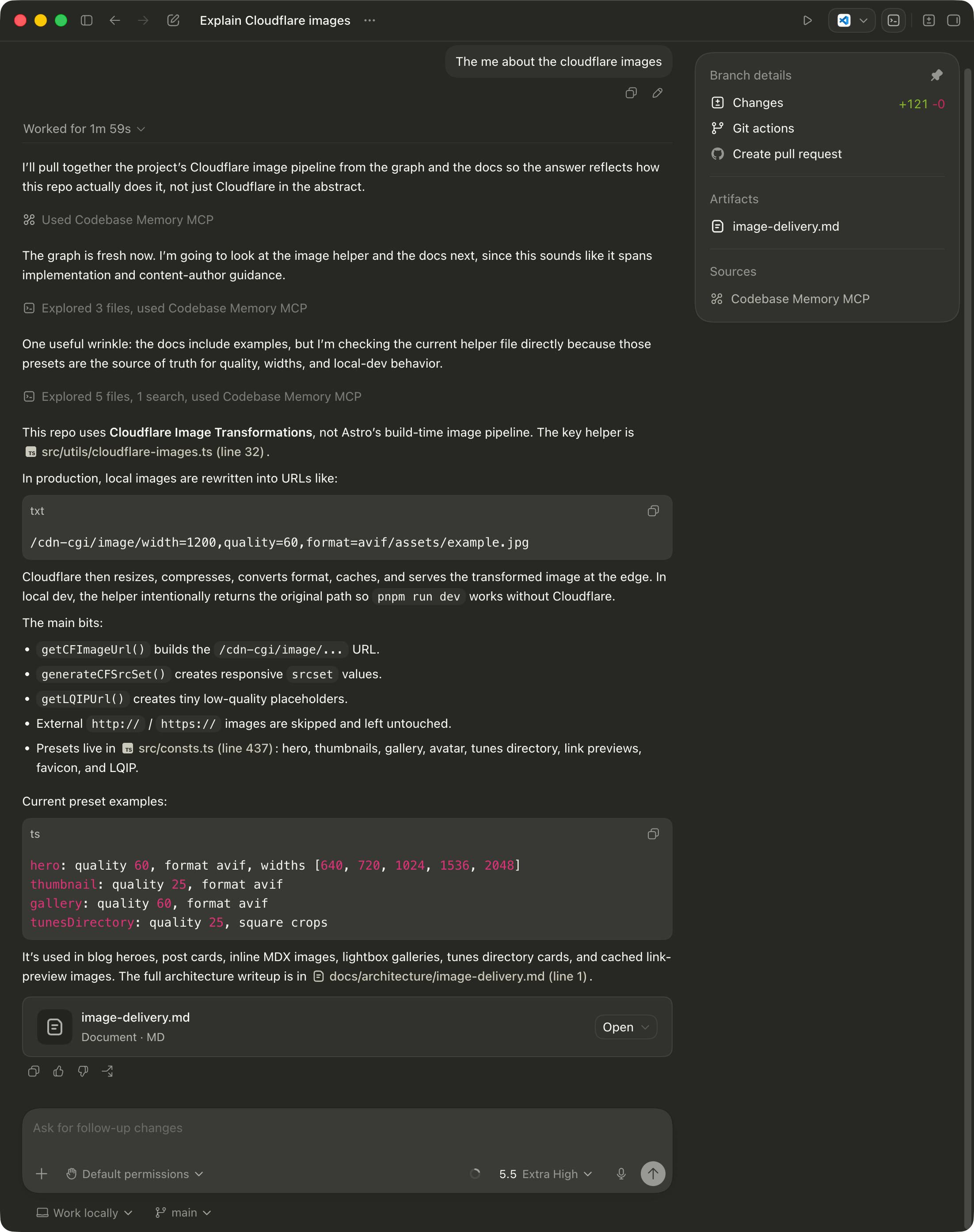Open Changes in branch details
The image size is (974, 1232).
[827, 103]
